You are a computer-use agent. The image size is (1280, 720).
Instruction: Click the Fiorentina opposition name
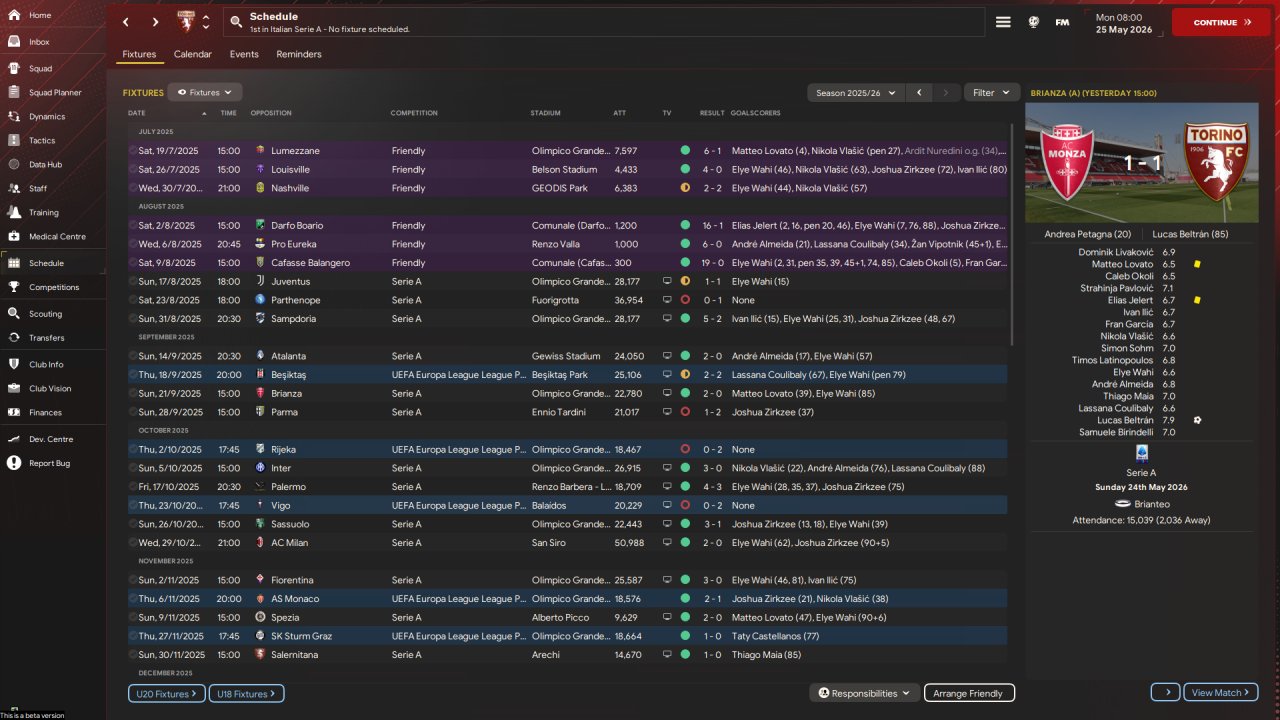pos(292,580)
